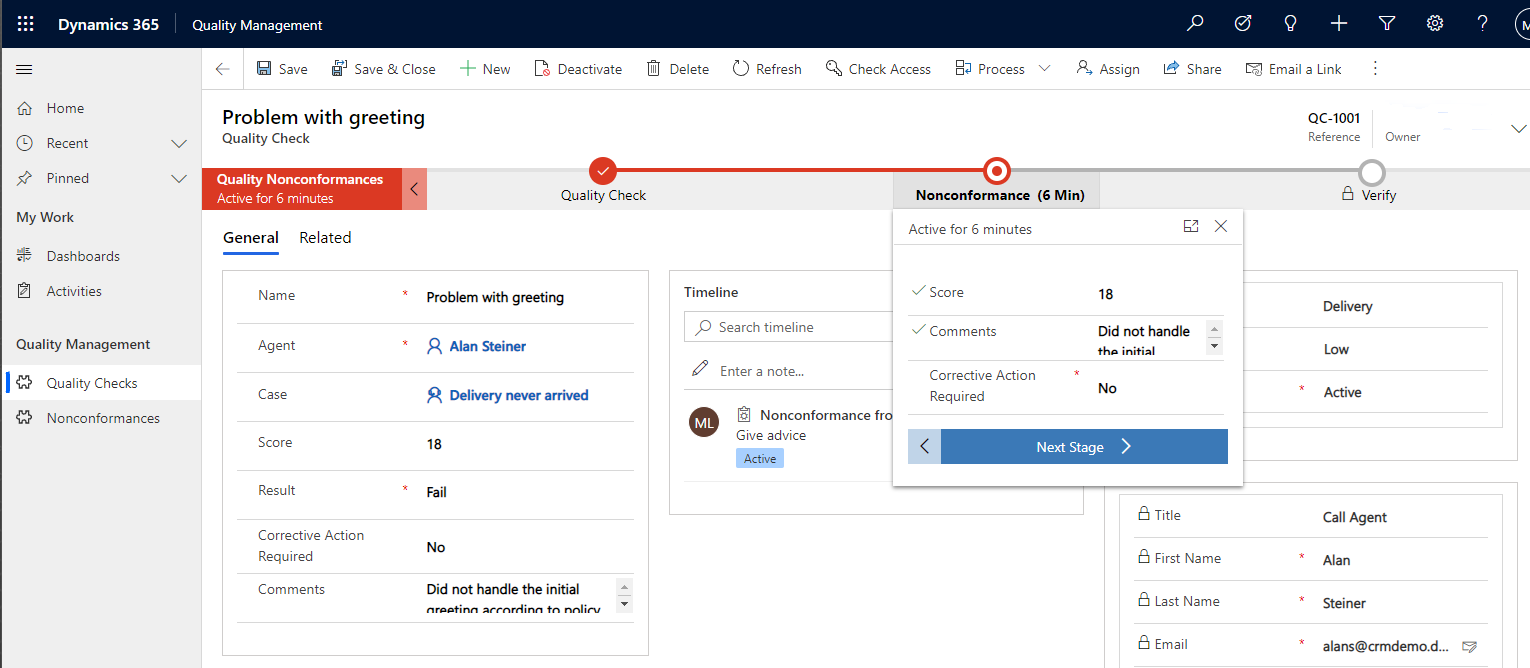The width and height of the screenshot is (1530, 668).
Task: Collapse the site map hamburger menu
Action: [x=25, y=69]
